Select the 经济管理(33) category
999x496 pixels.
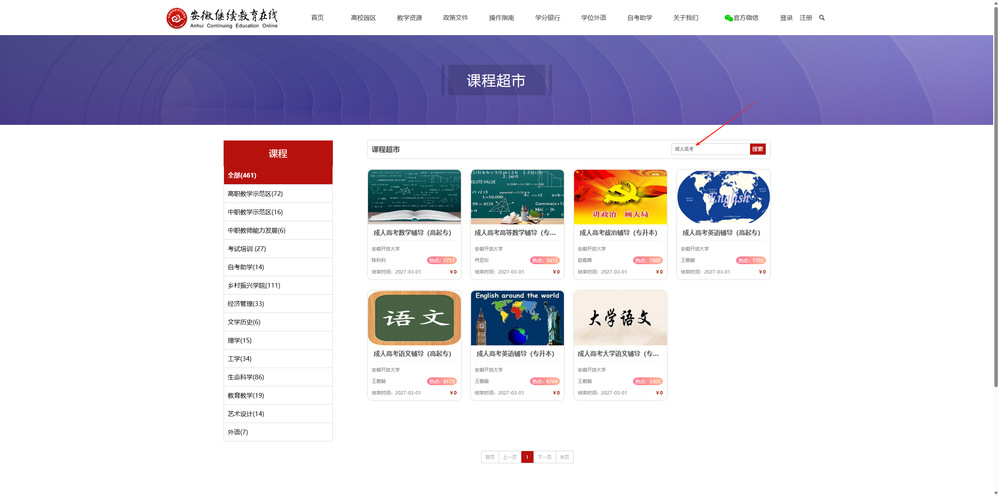[246, 304]
